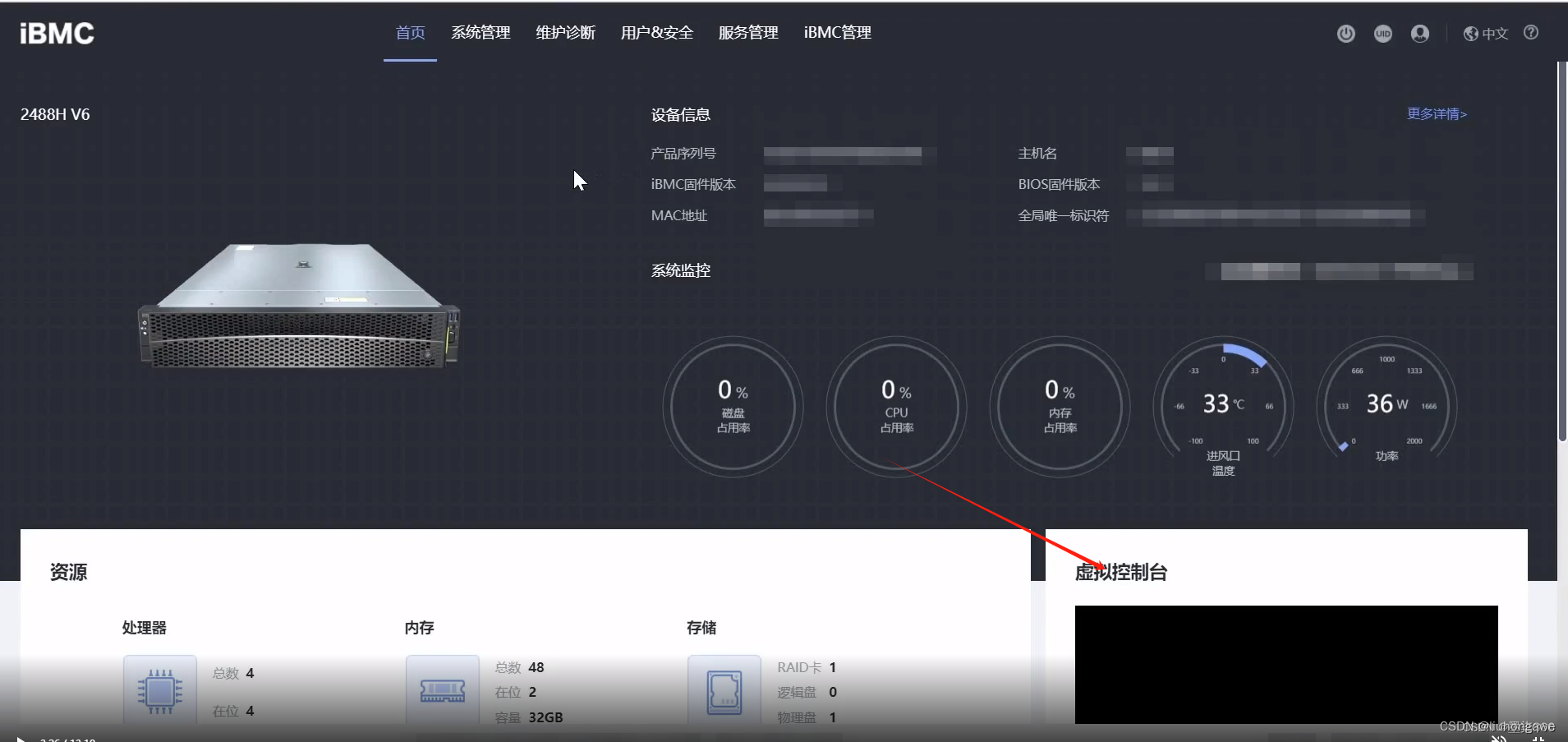Click the 产品序列号 label
The height and width of the screenshot is (742, 1568).
(x=683, y=154)
